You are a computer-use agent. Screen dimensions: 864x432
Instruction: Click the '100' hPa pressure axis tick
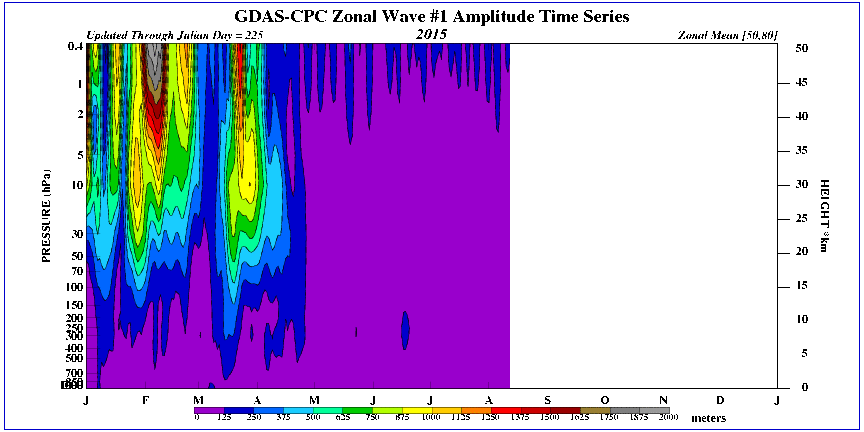click(74, 287)
